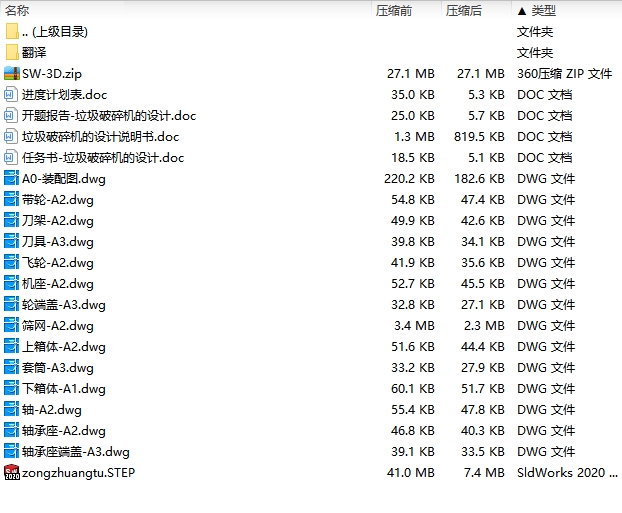Click the DOC icon of 垃圾破碎机的设计说明书.doc
The height and width of the screenshot is (513, 622).
[x=11, y=136]
